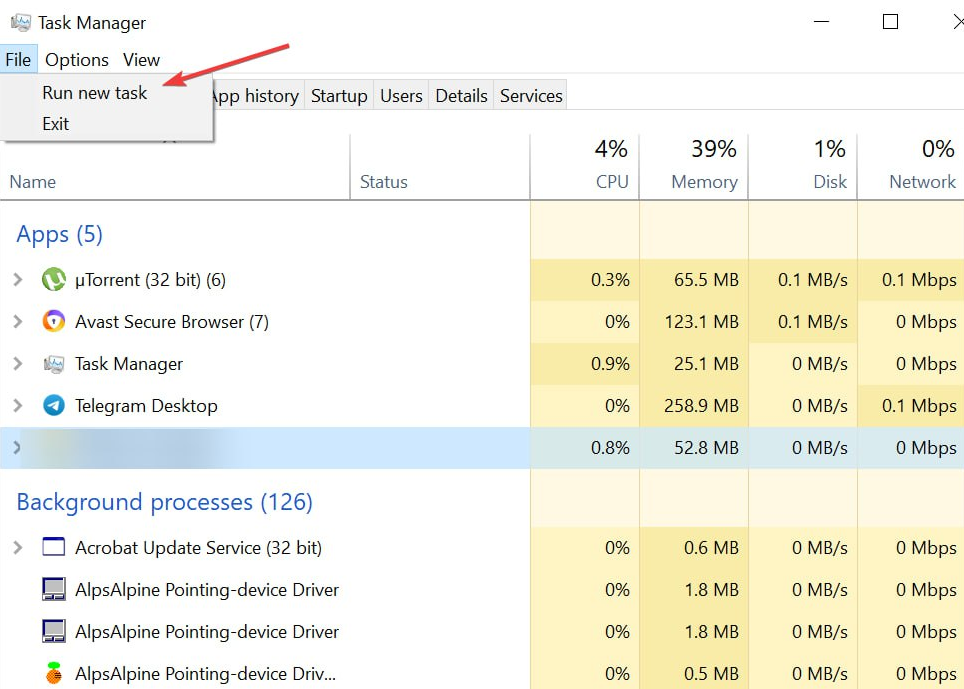This screenshot has height=689, width=964.
Task: Switch to the Details tab
Action: [461, 96]
